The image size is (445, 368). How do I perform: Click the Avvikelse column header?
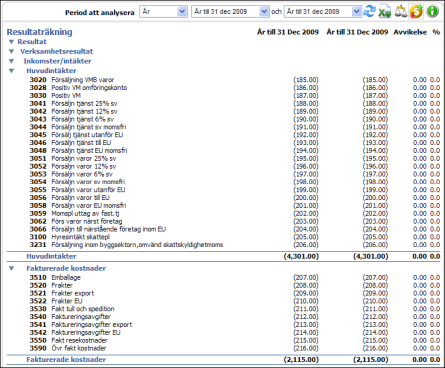(410, 32)
